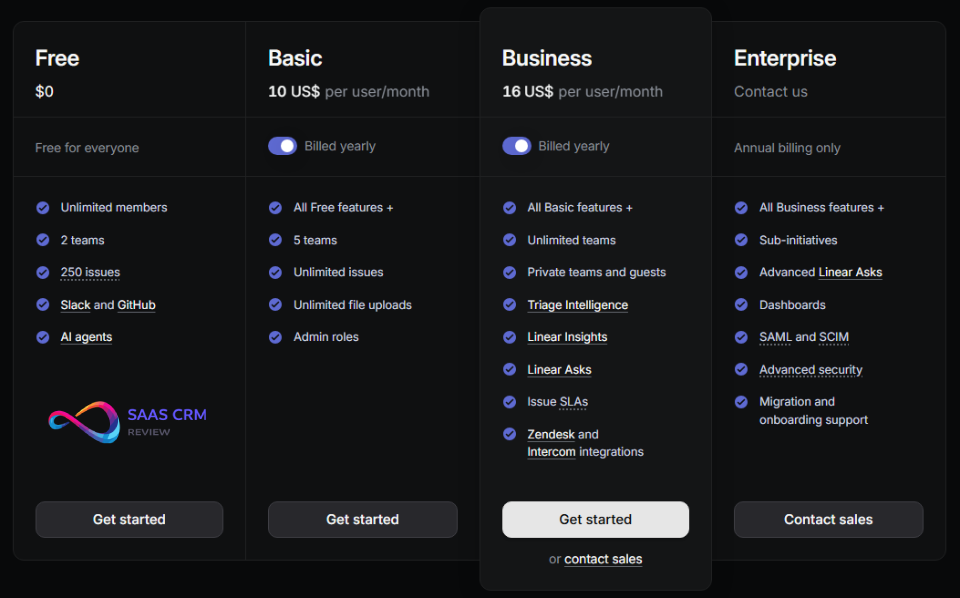Click Contact sales button under Enterprise

point(828,520)
